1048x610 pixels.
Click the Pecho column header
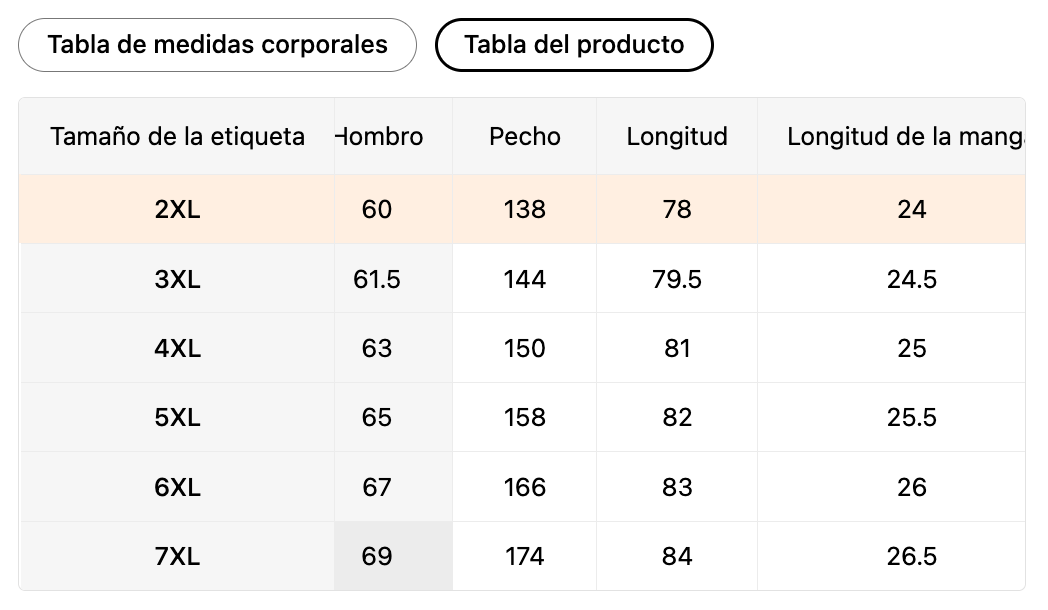(525, 137)
